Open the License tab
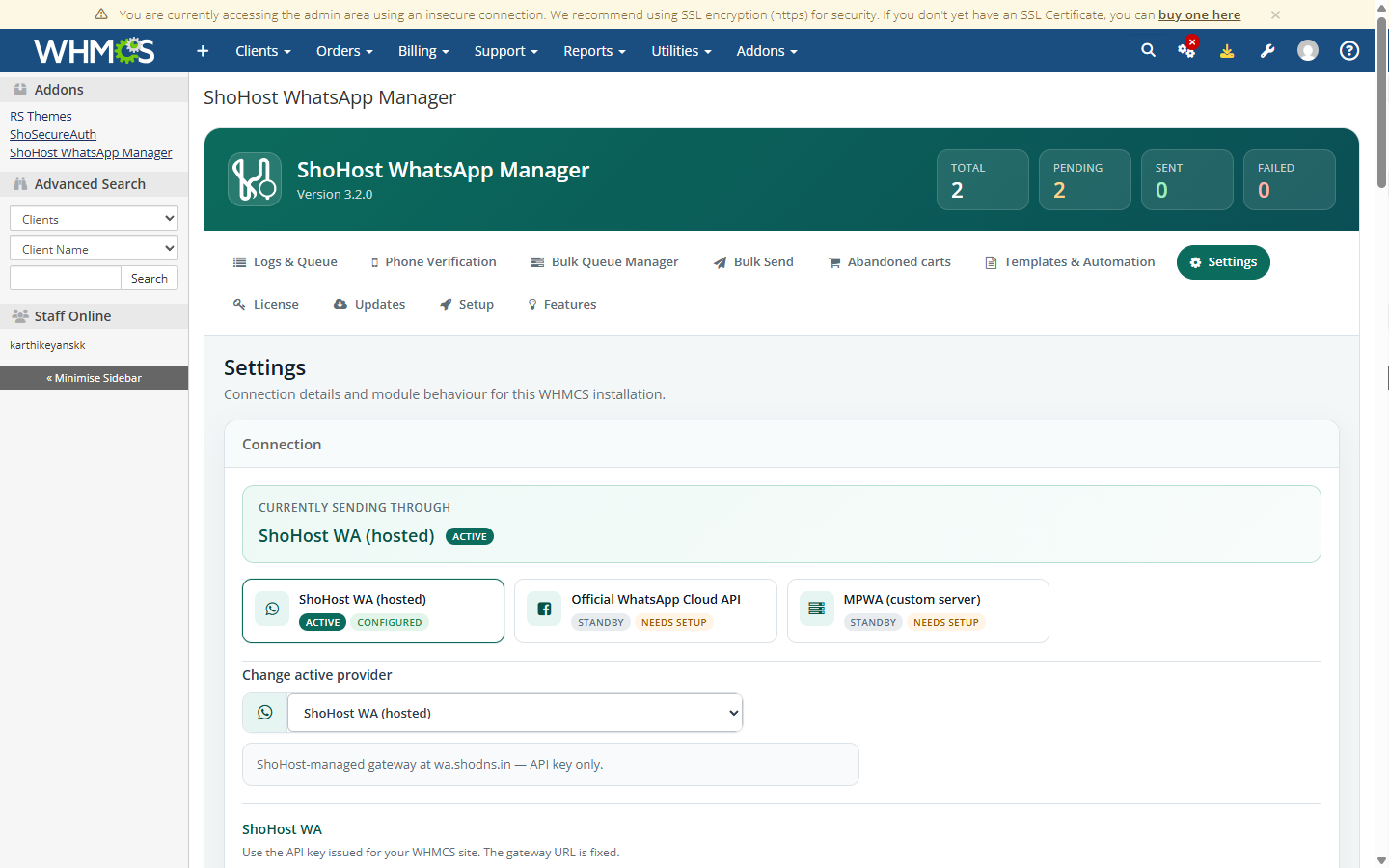This screenshot has width=1389, height=868. [x=266, y=305]
